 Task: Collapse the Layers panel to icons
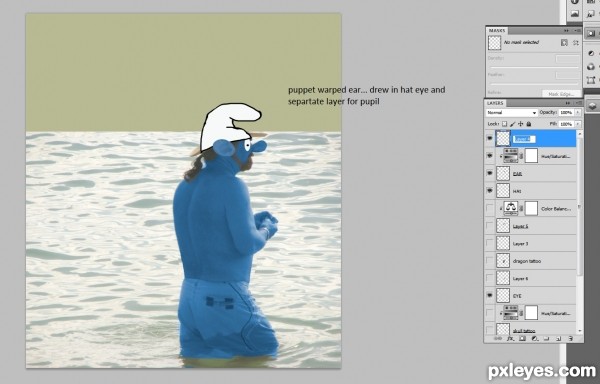pyautogui.click(x=567, y=103)
